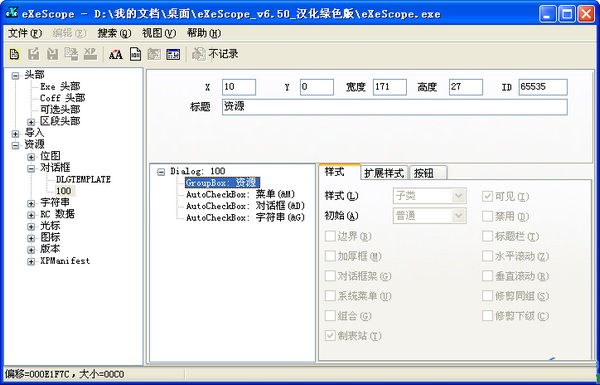Click the Y coordinate input field
The image size is (600, 385).
pyautogui.click(x=317, y=87)
